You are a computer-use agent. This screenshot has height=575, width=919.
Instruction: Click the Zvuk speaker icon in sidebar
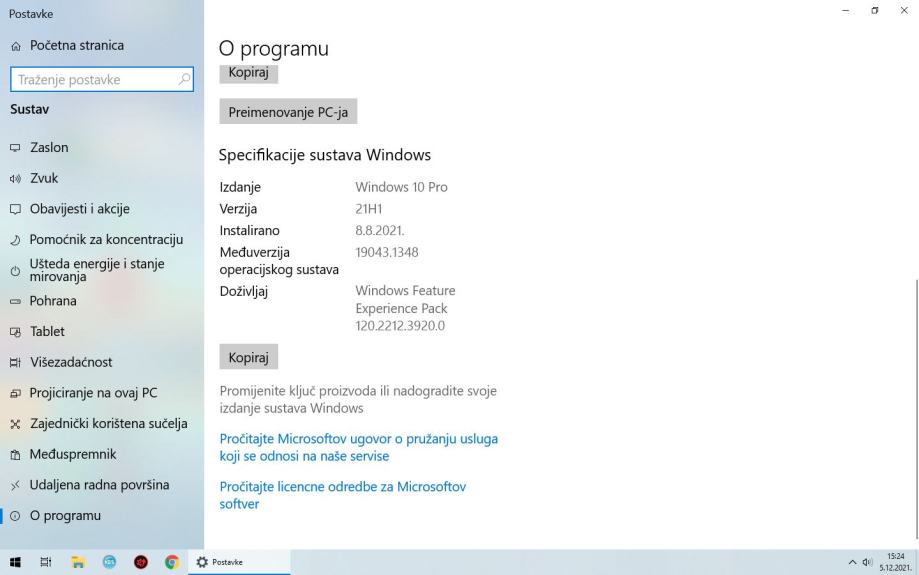[15, 178]
